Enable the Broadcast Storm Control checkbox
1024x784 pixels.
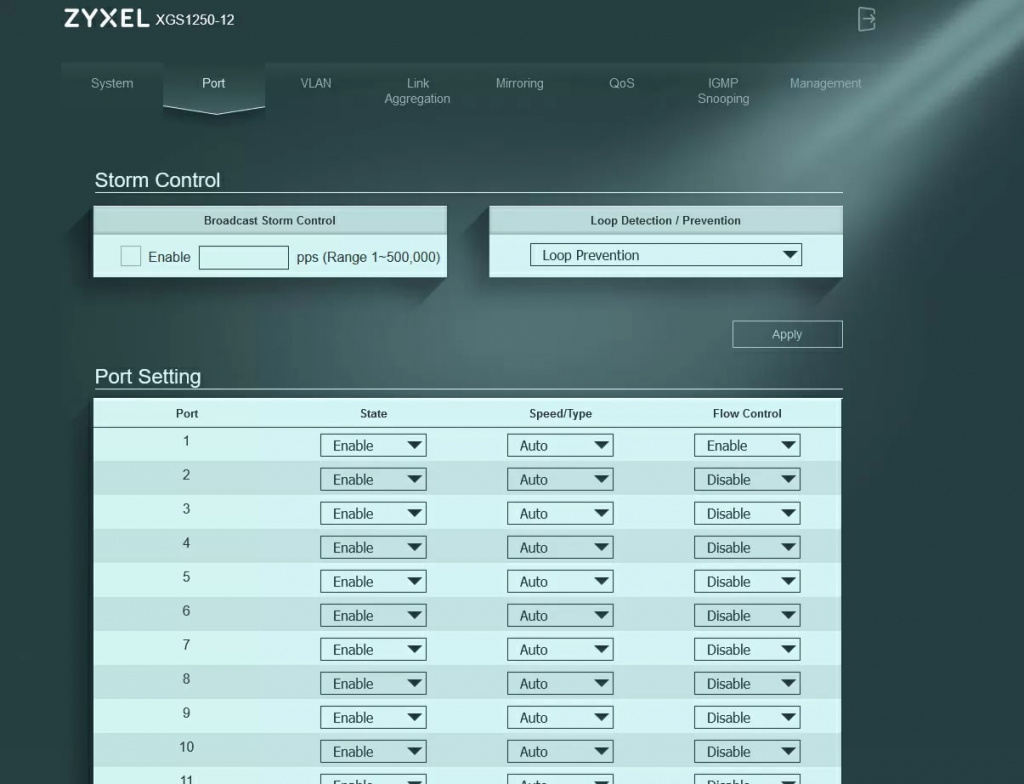pos(130,257)
